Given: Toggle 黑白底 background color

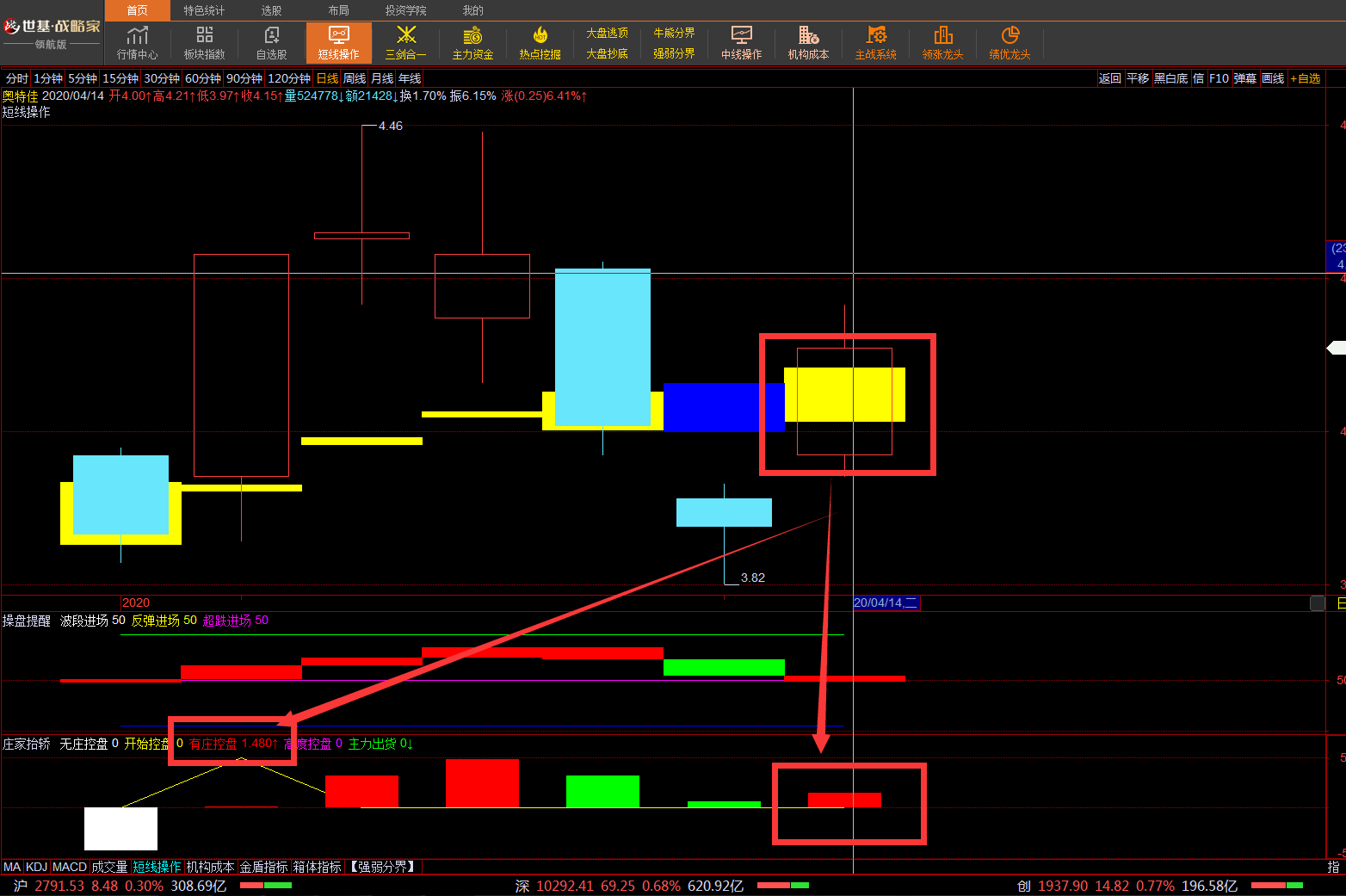Looking at the screenshot, I should 1171,78.
